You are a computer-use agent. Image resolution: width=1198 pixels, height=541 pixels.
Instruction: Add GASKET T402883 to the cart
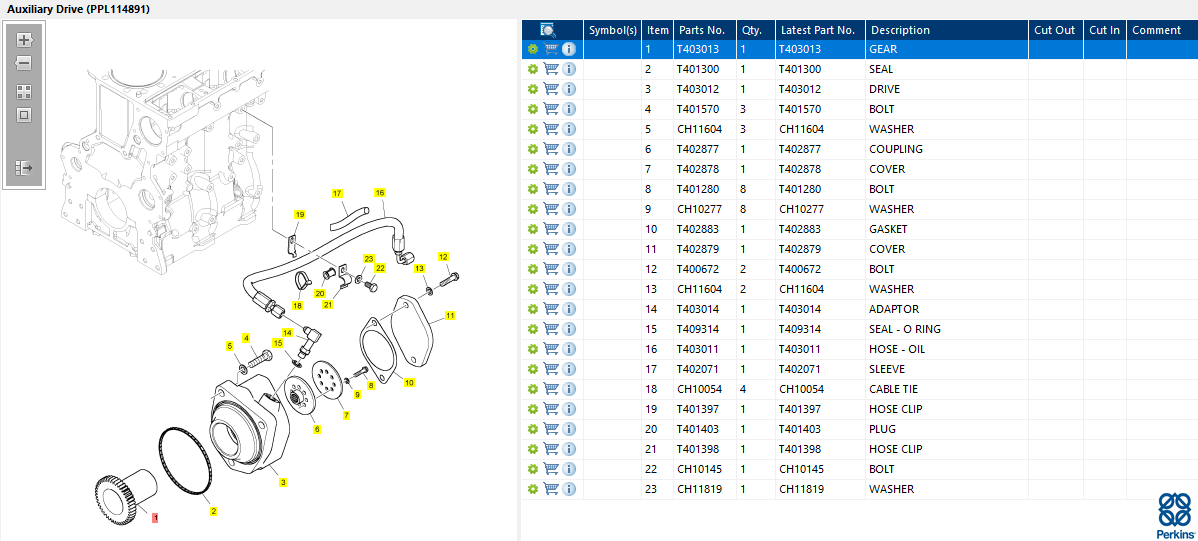[x=551, y=228]
